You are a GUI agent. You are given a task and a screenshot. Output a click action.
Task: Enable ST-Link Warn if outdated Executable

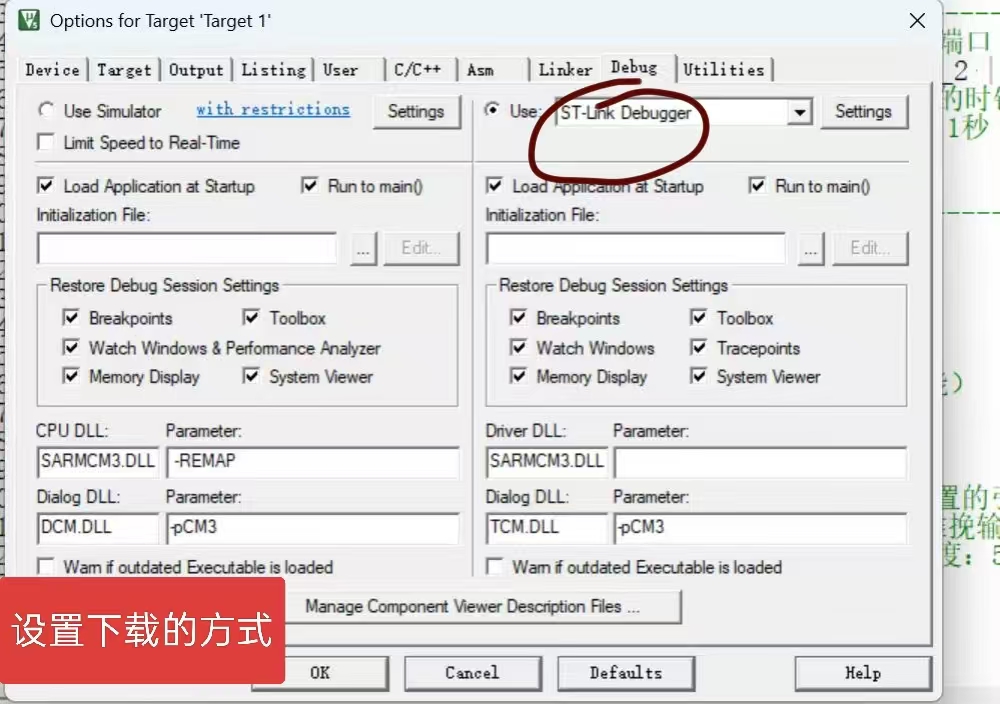(494, 566)
